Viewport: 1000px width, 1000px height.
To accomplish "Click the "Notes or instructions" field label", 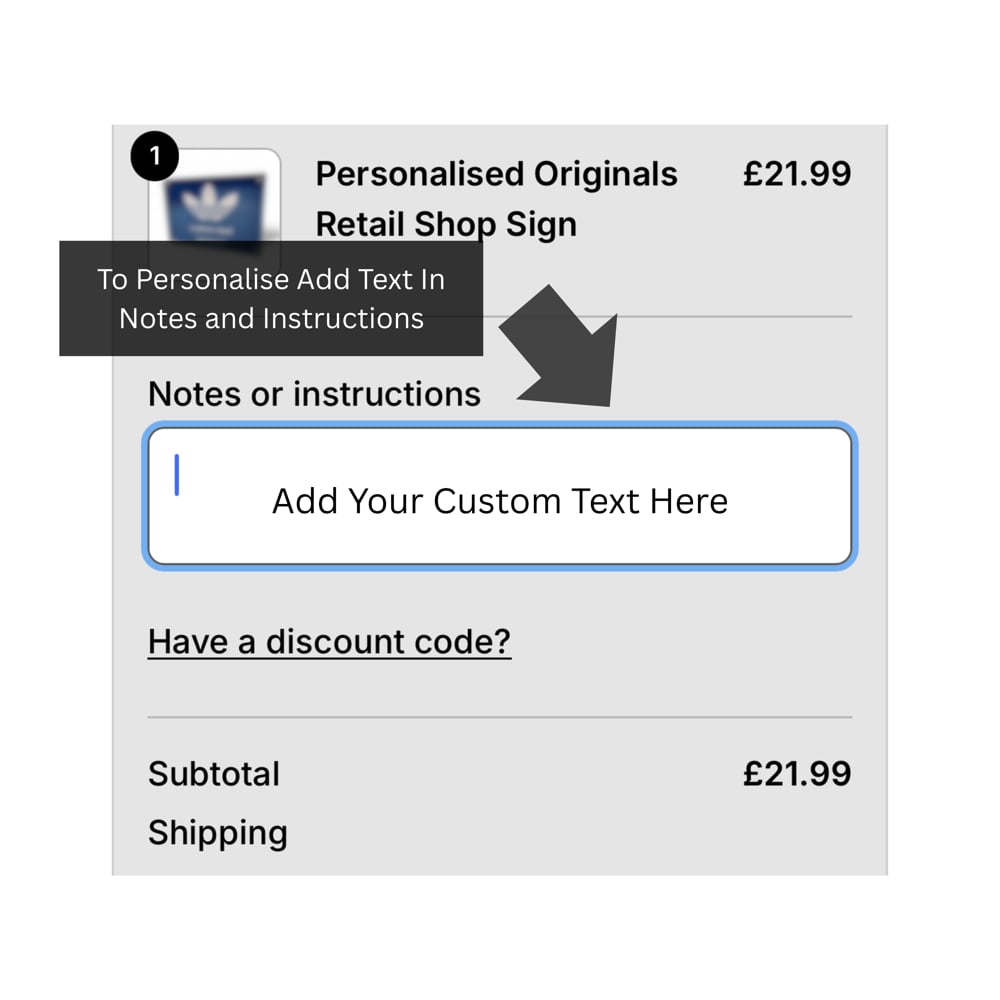I will (314, 394).
